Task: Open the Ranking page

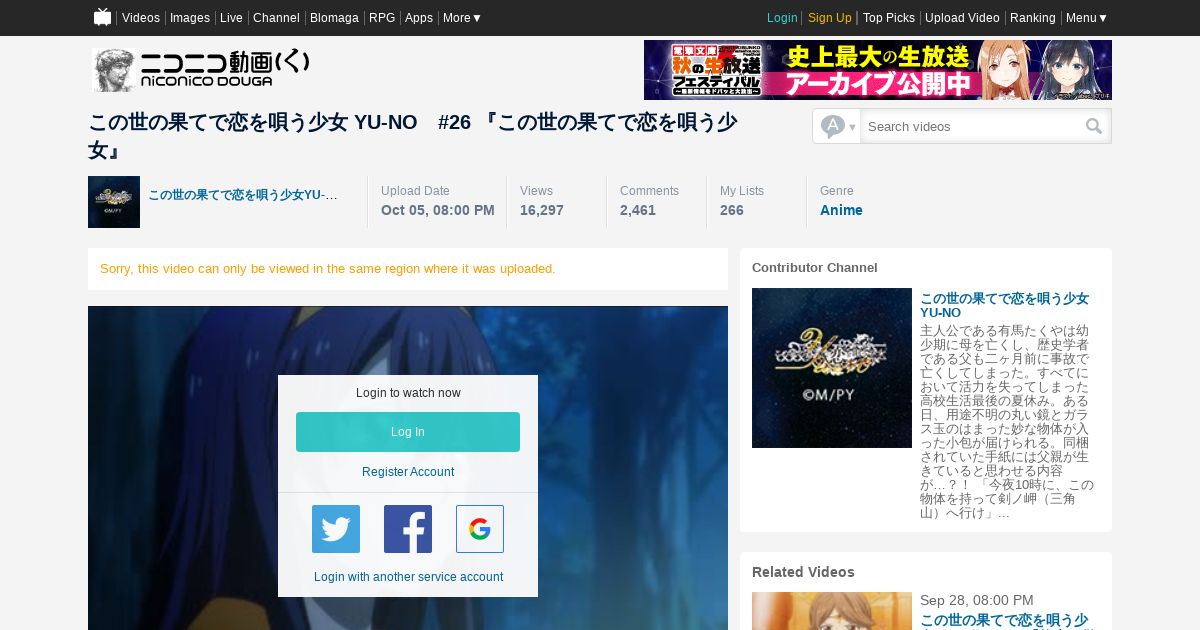Action: 1033,18
